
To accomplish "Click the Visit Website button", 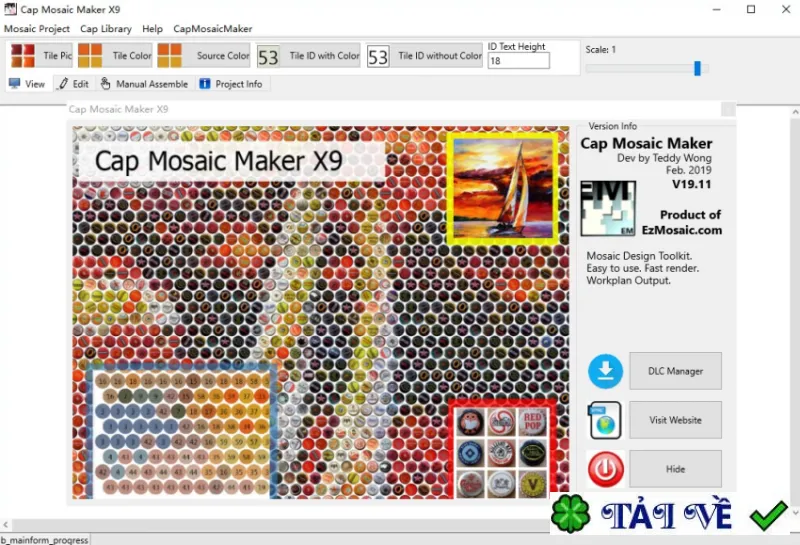I will [x=676, y=420].
